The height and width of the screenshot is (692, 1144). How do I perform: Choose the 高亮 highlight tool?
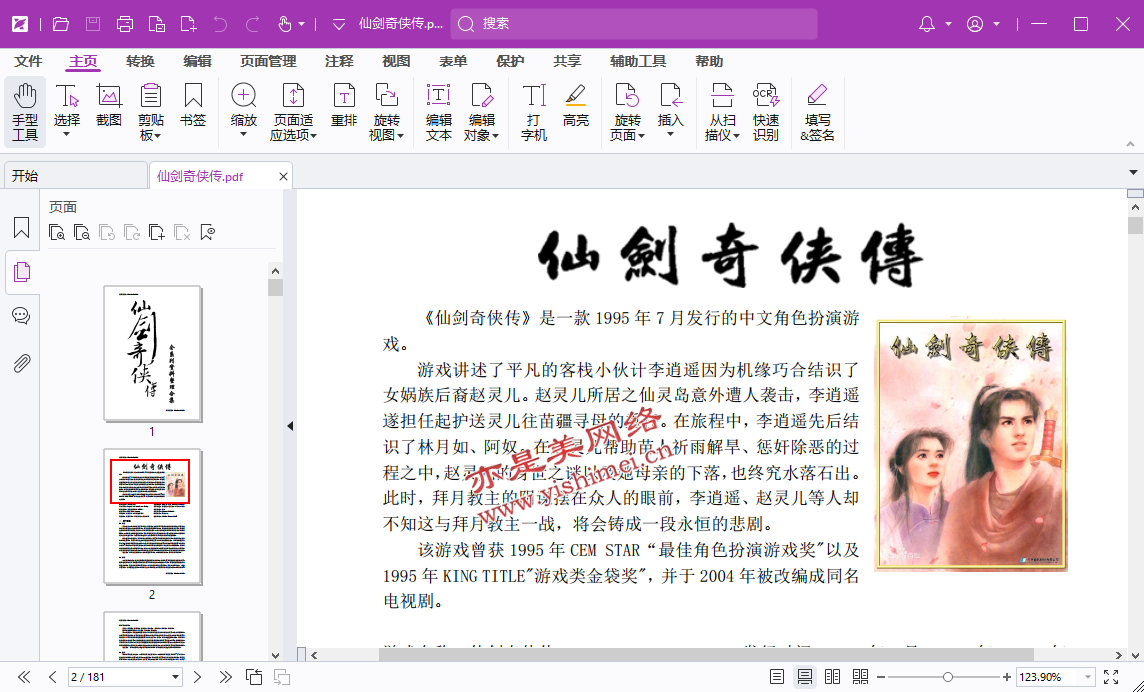pyautogui.click(x=576, y=104)
